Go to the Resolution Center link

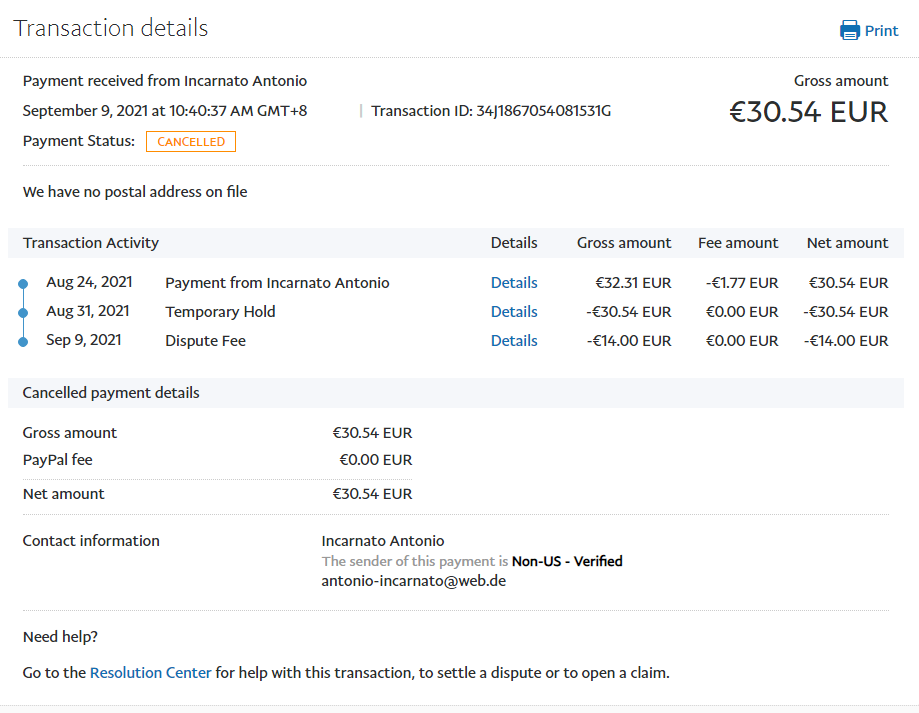[151, 673]
